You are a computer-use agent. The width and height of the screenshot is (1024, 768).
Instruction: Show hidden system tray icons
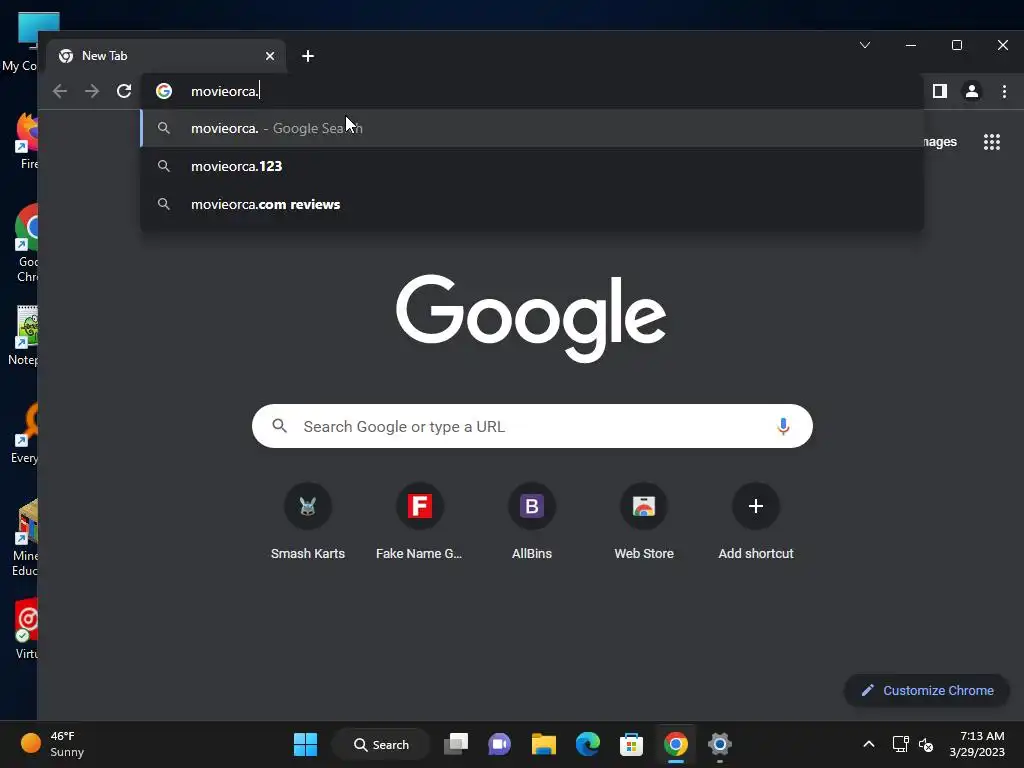869,744
